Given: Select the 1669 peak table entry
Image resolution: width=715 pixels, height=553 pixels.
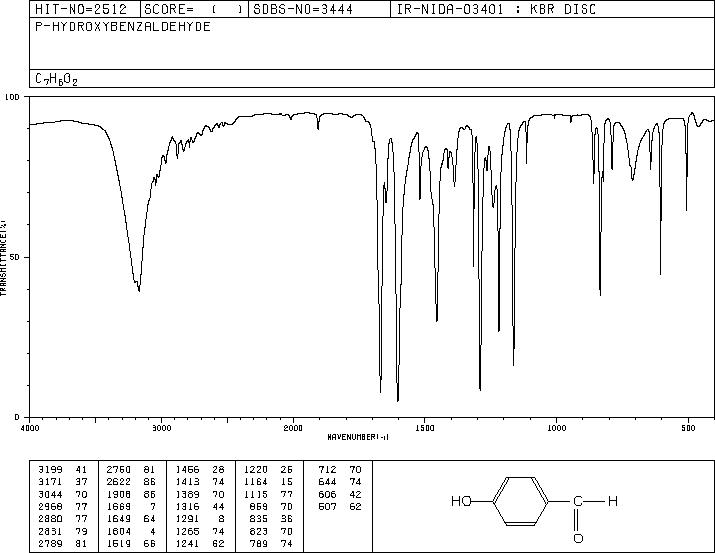Looking at the screenshot, I should click(131, 506).
